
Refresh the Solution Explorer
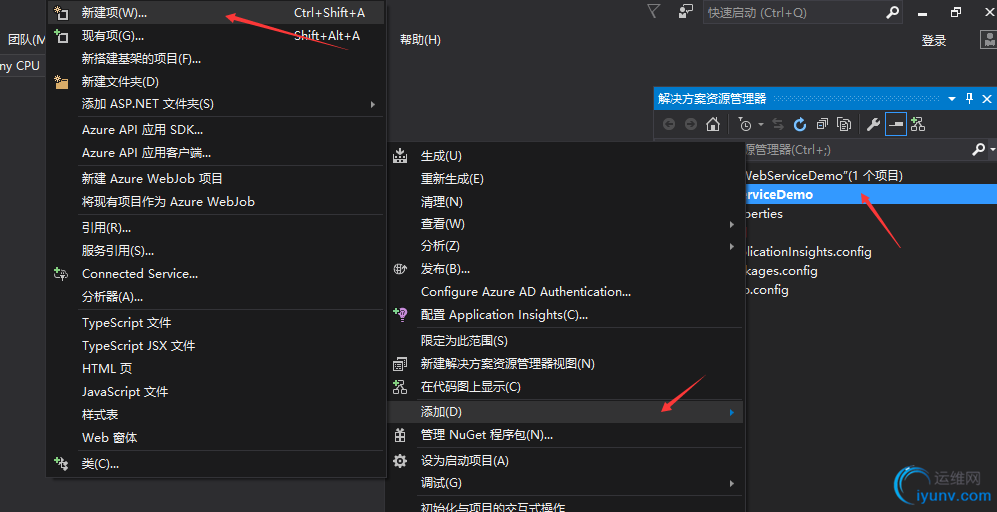click(800, 124)
